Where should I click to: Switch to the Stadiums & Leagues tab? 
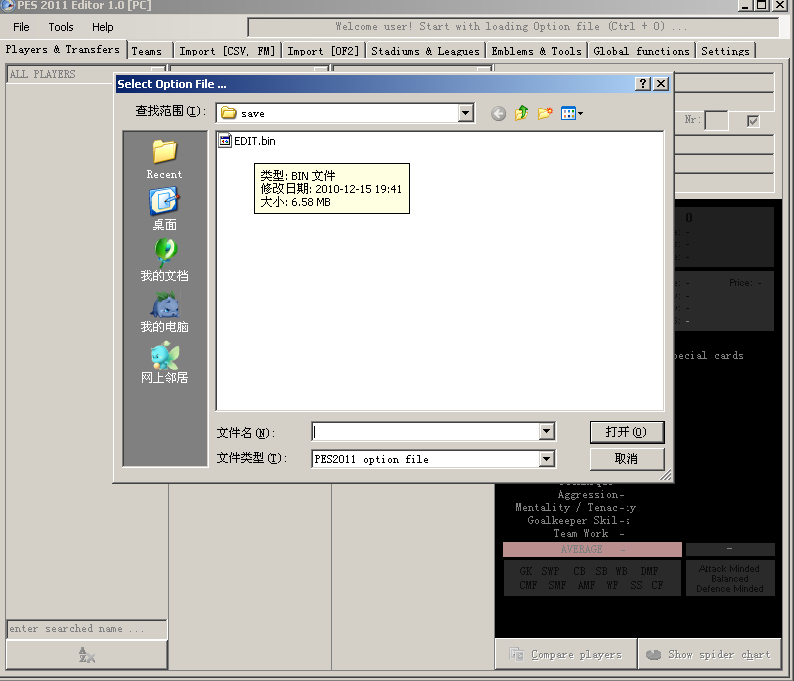425,51
